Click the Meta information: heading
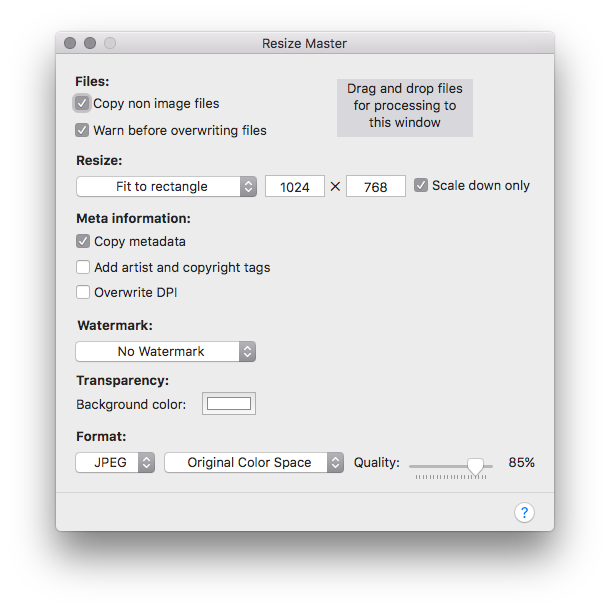The width and height of the screenshot is (610, 611). point(133,219)
